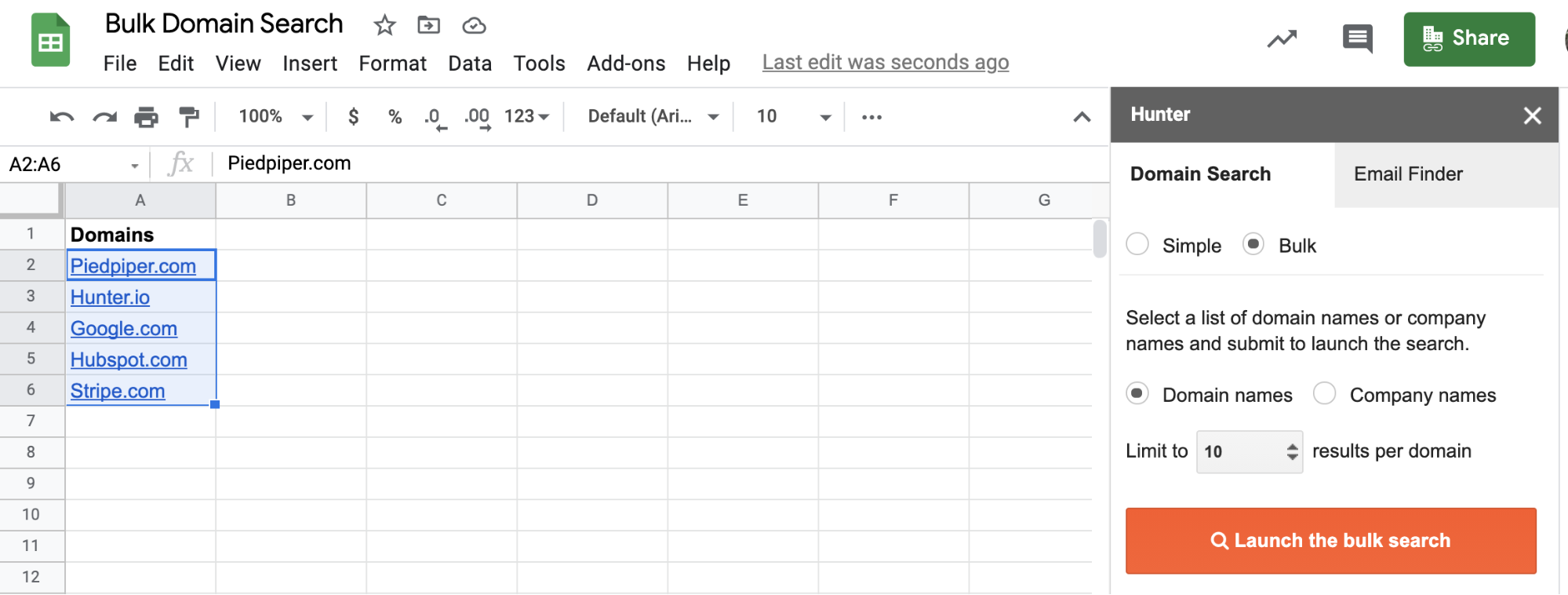Viewport: 1568px width, 595px height.
Task: Click the document title Bulk Domain Search
Action: coord(224,24)
